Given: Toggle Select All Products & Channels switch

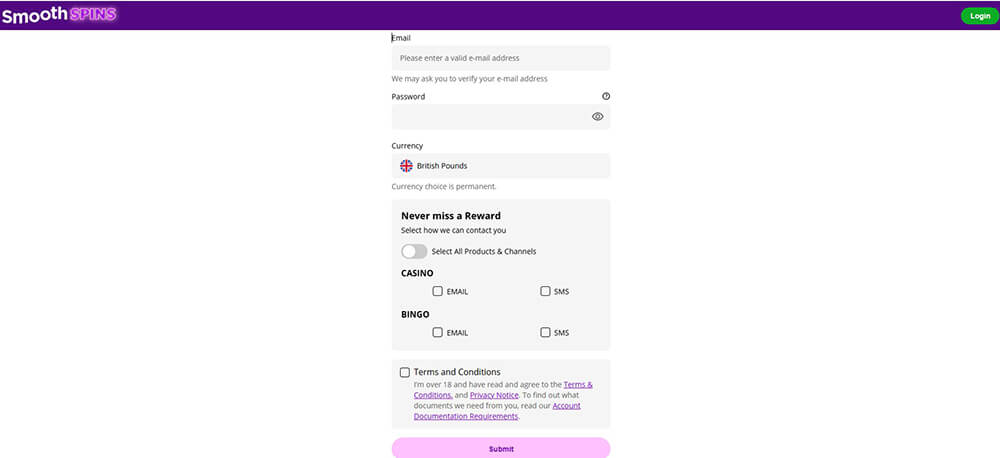Looking at the screenshot, I should pos(414,251).
